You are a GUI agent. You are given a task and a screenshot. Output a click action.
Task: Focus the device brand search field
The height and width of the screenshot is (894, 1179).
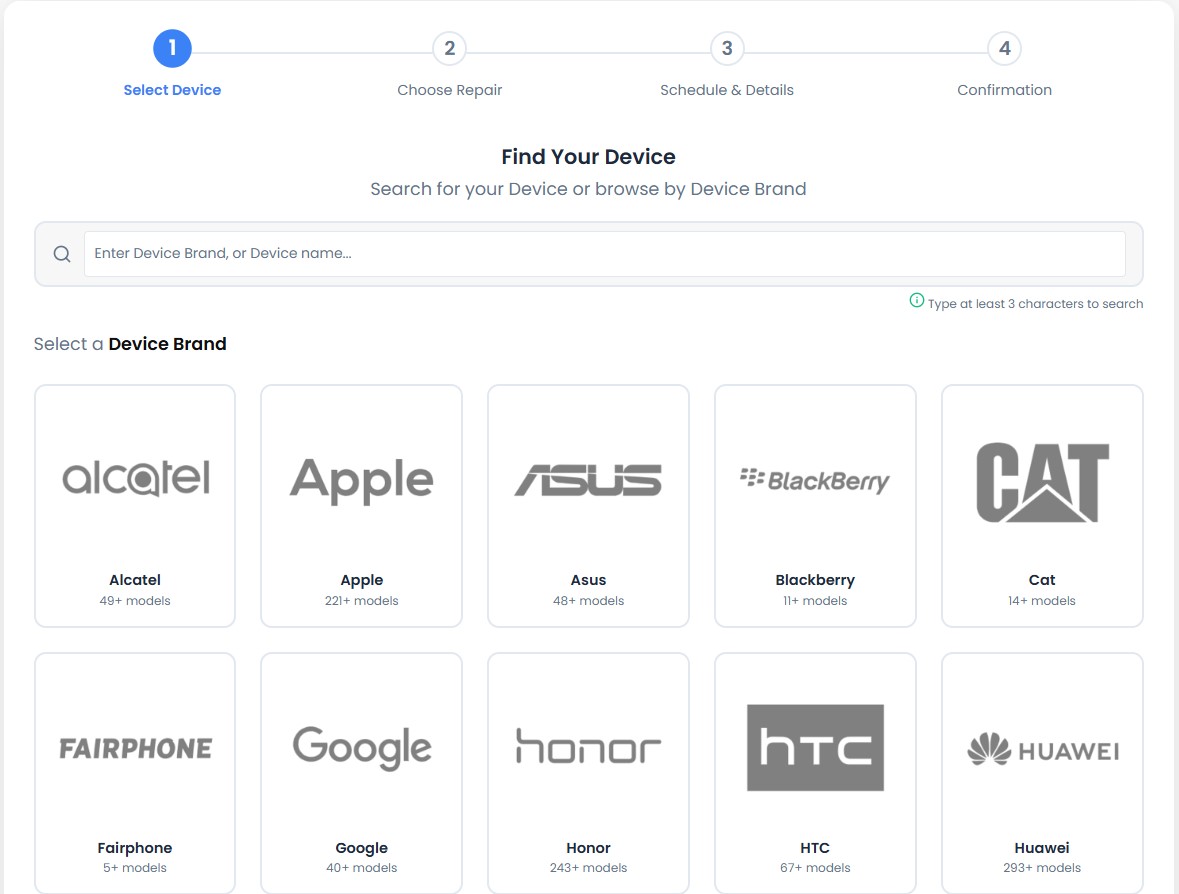click(605, 253)
